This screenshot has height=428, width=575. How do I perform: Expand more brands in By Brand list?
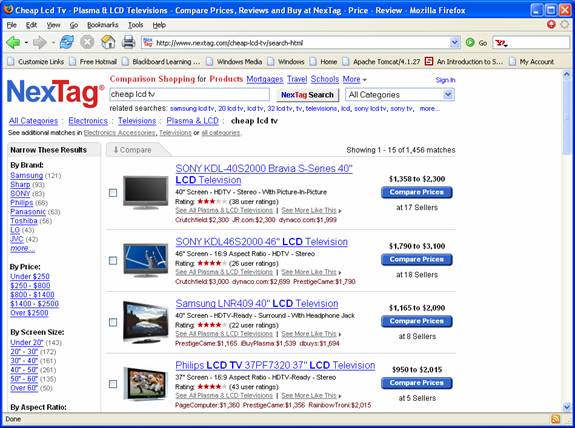[x=22, y=248]
